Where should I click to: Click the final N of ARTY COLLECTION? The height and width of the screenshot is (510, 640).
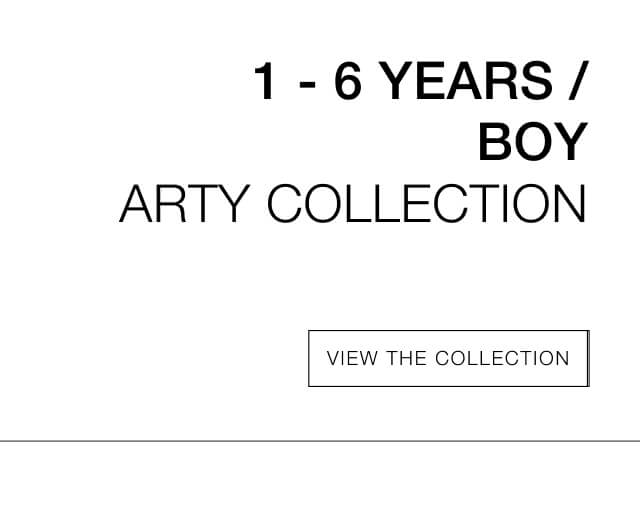(x=572, y=203)
